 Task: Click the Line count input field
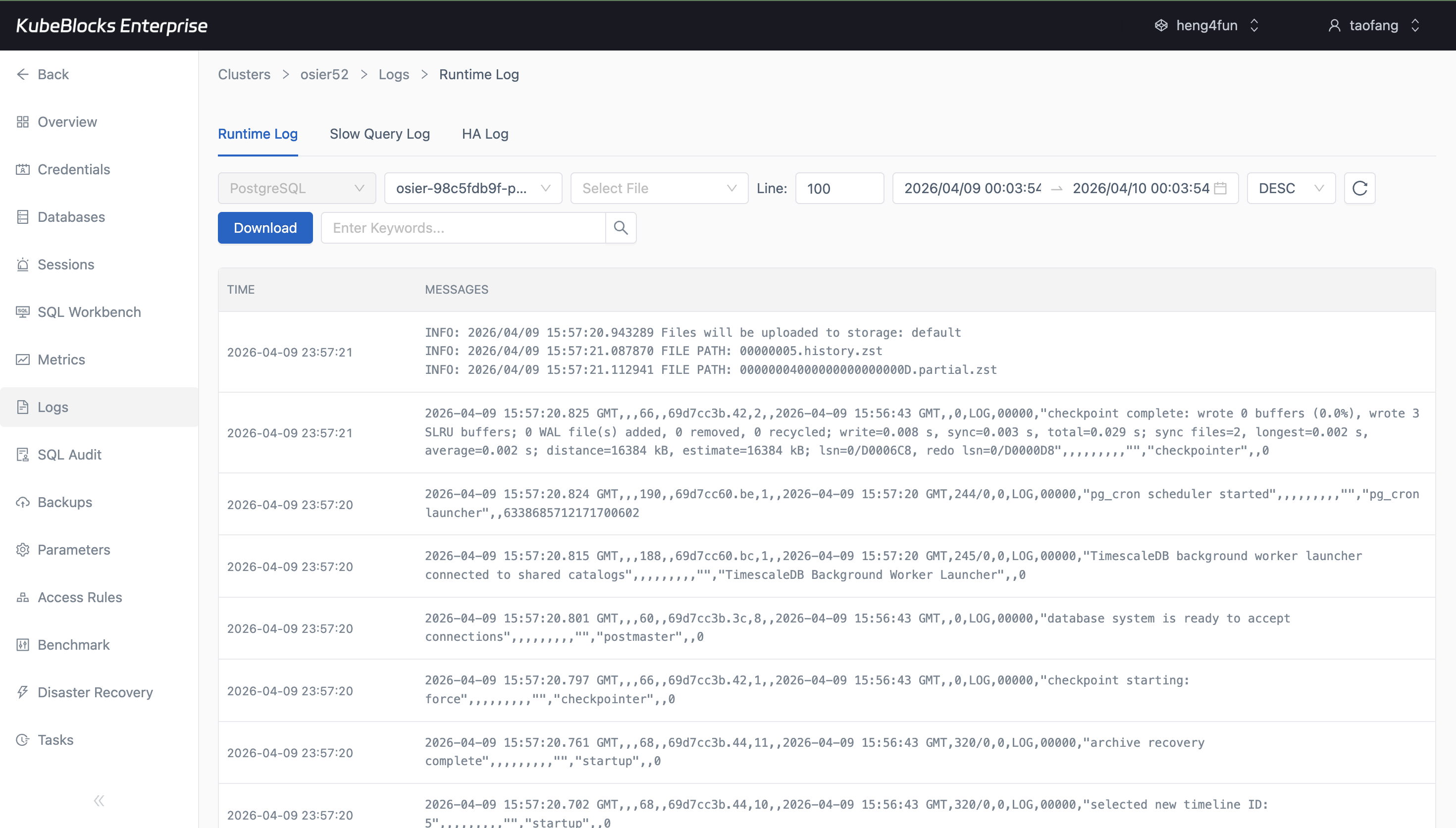click(x=840, y=188)
